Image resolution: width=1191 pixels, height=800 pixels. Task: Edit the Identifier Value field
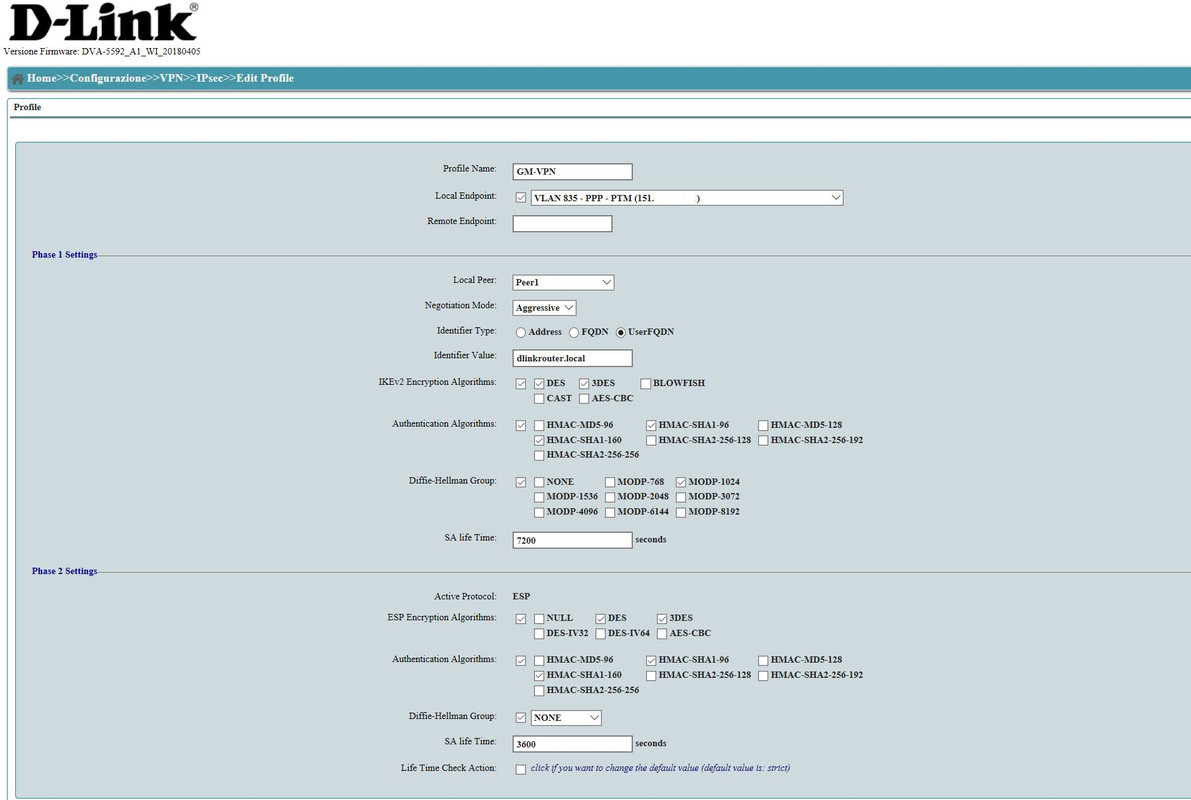(572, 358)
